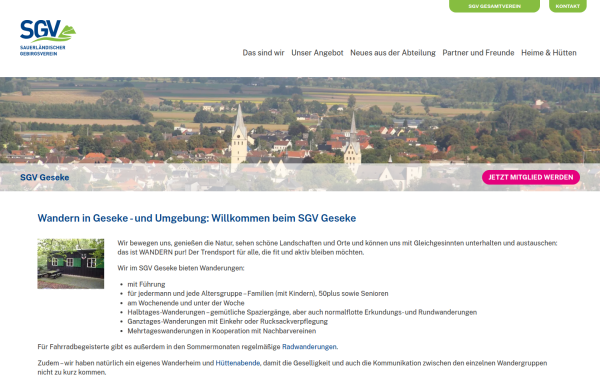Click the line "Wir im SGV Geseke bieten Wanderungen:"
The height and width of the screenshot is (375, 600).
181,268
